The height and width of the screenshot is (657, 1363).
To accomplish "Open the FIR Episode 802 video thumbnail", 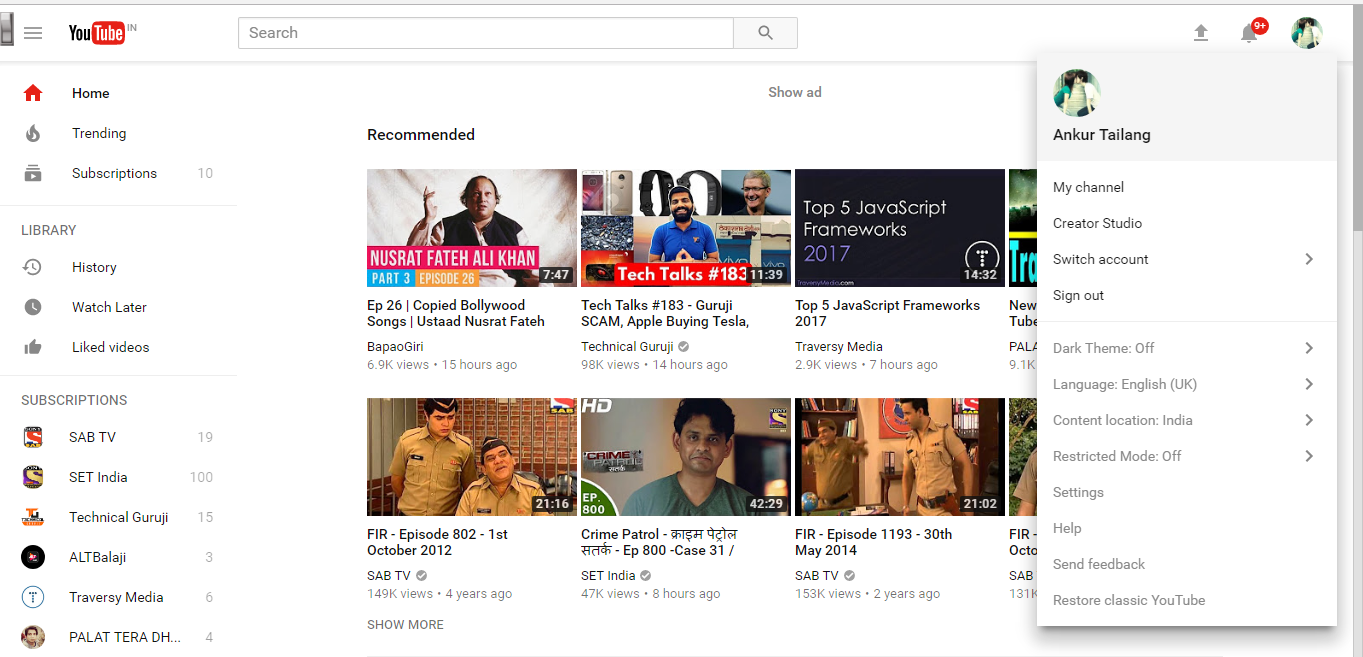I will (472, 457).
